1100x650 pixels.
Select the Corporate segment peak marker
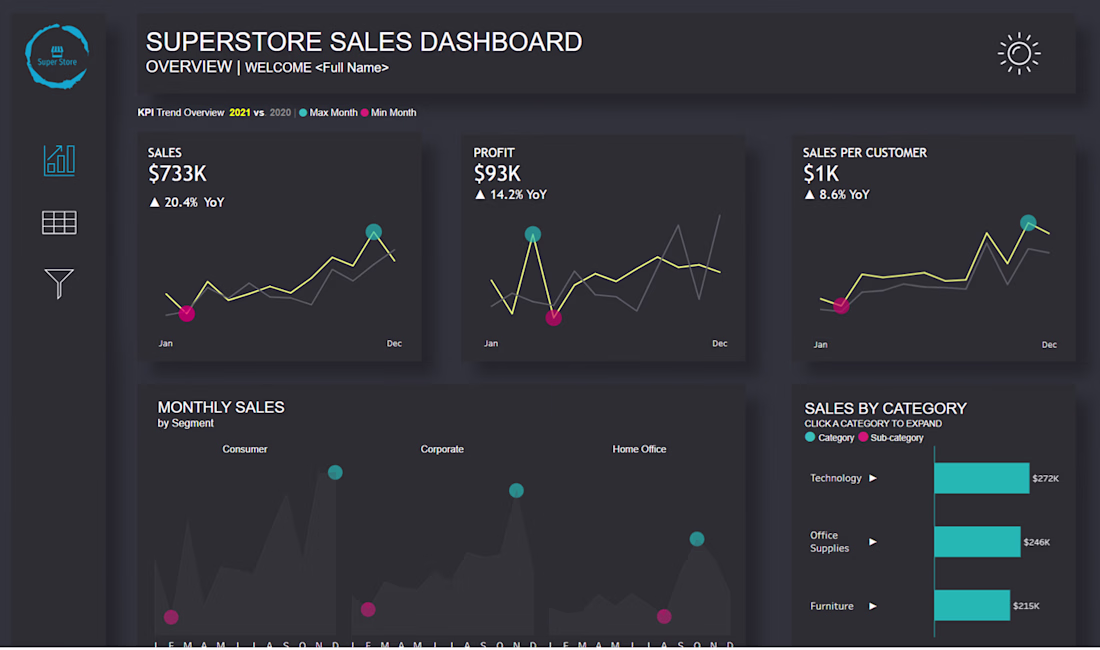516,491
